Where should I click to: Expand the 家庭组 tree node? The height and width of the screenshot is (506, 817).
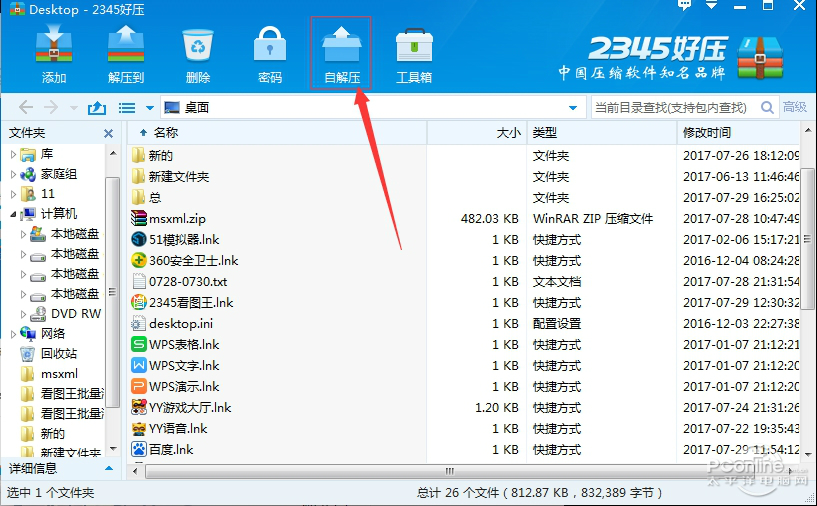tap(14, 174)
